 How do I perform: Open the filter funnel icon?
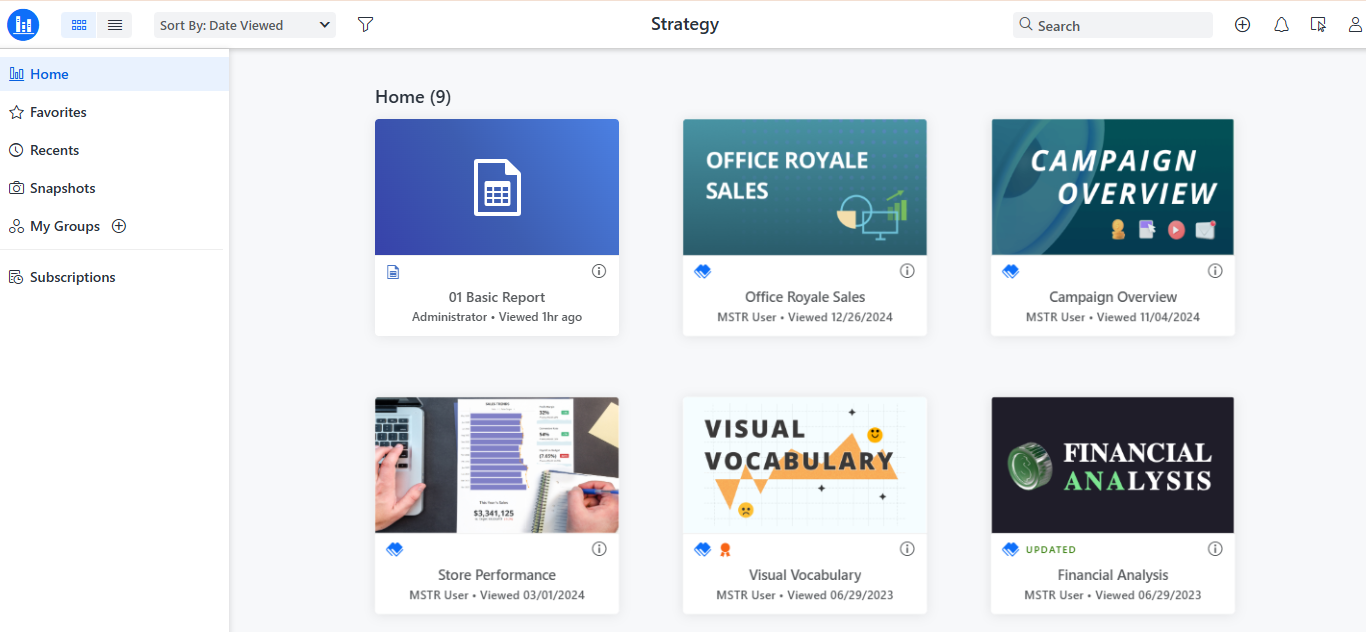(x=365, y=25)
